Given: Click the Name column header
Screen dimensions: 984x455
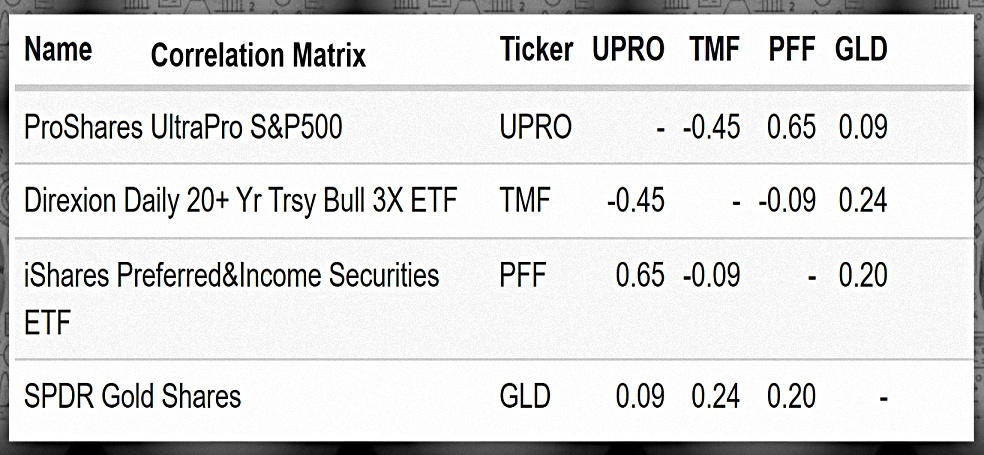Looking at the screenshot, I should click(x=58, y=48).
